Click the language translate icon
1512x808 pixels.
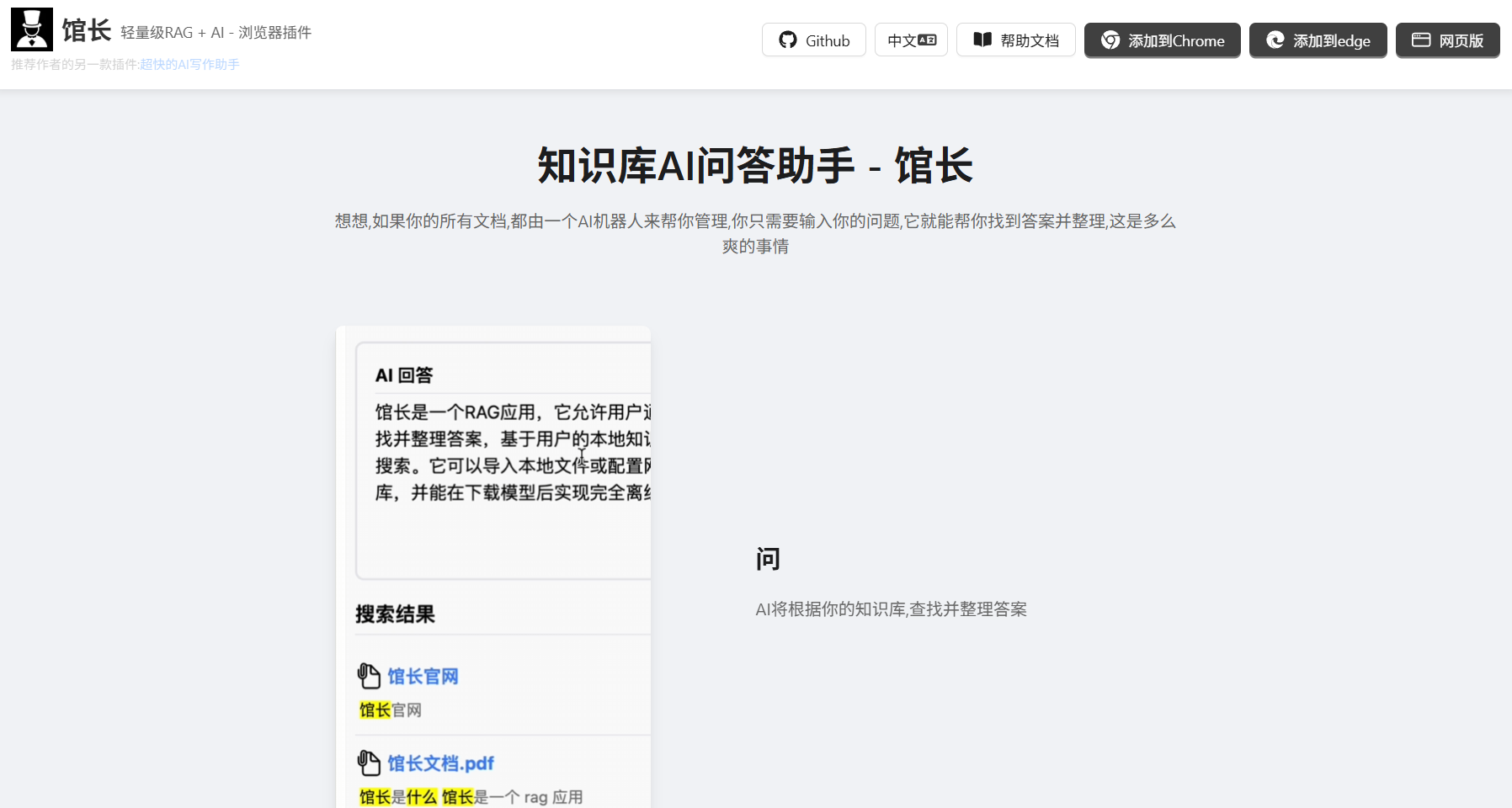pos(927,40)
